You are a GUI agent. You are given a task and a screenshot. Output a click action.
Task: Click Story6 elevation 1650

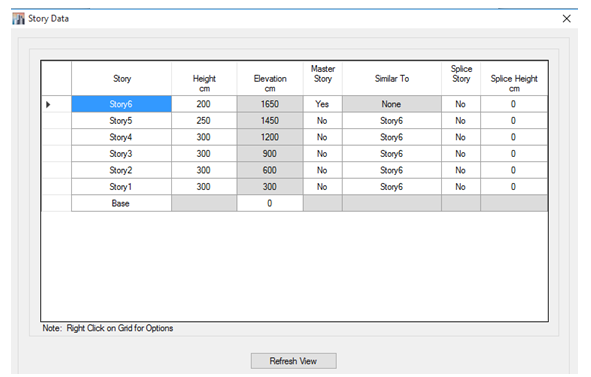[270, 104]
